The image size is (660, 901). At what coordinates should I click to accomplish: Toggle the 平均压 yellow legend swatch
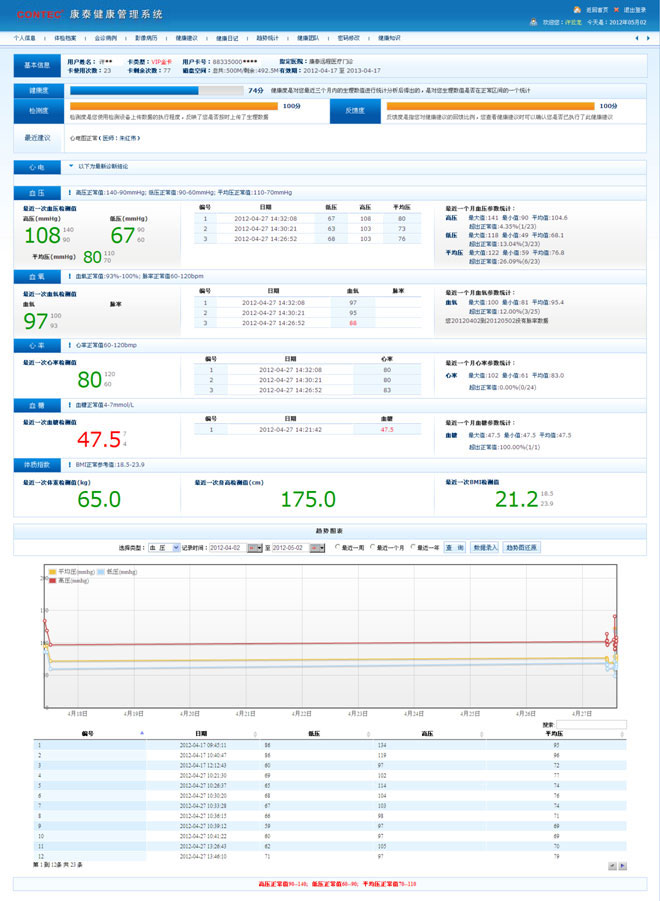click(52, 572)
